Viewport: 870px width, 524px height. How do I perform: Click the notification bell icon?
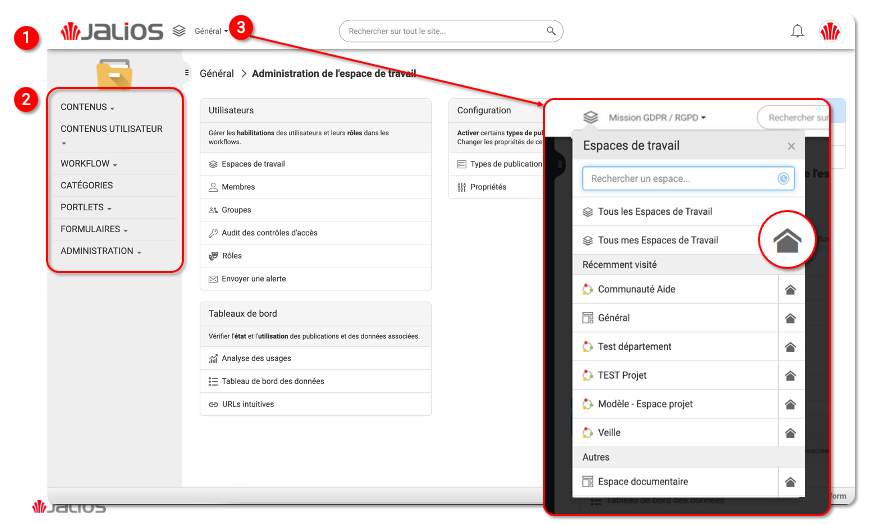(797, 31)
